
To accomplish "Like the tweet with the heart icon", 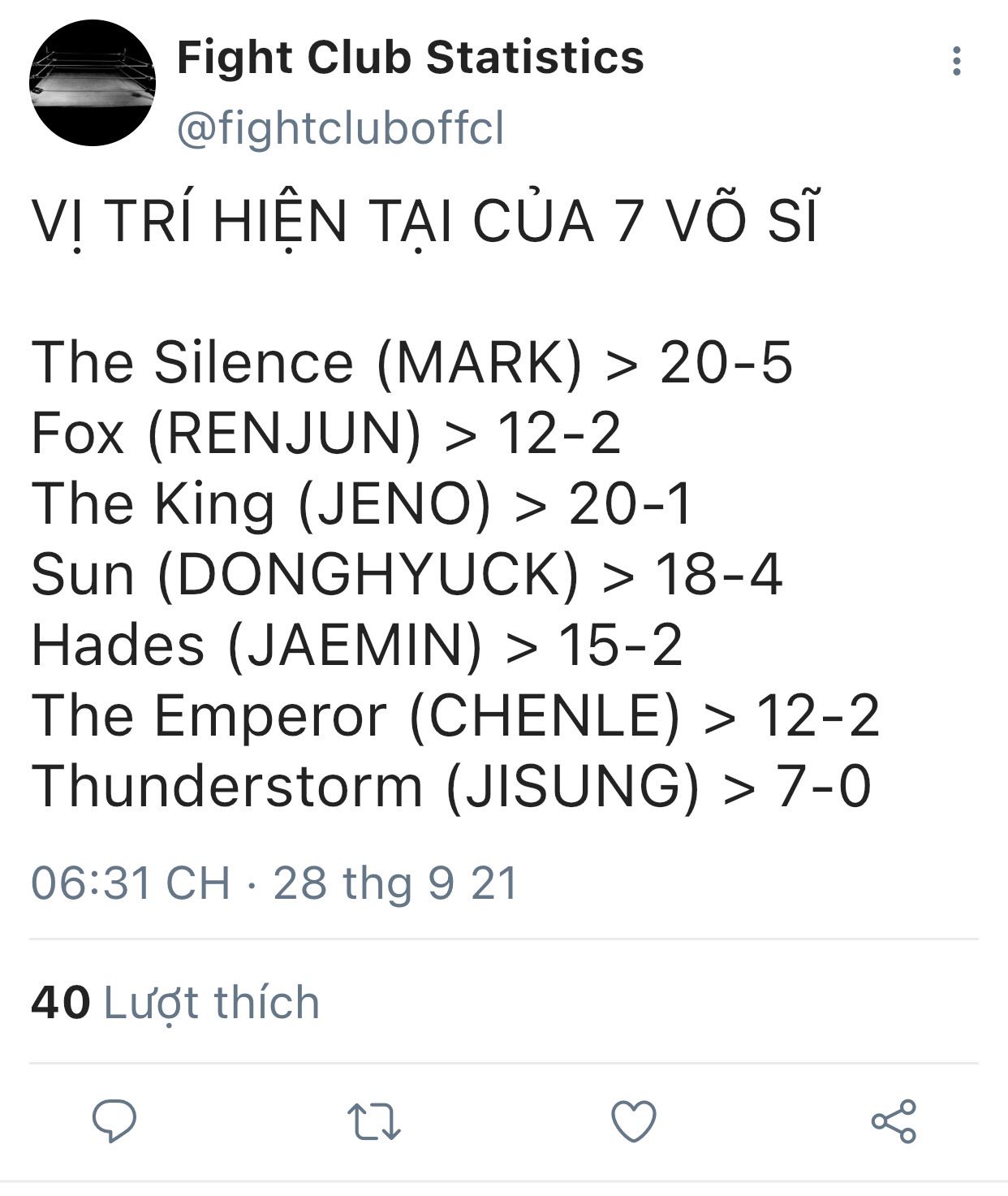I will [x=633, y=1121].
